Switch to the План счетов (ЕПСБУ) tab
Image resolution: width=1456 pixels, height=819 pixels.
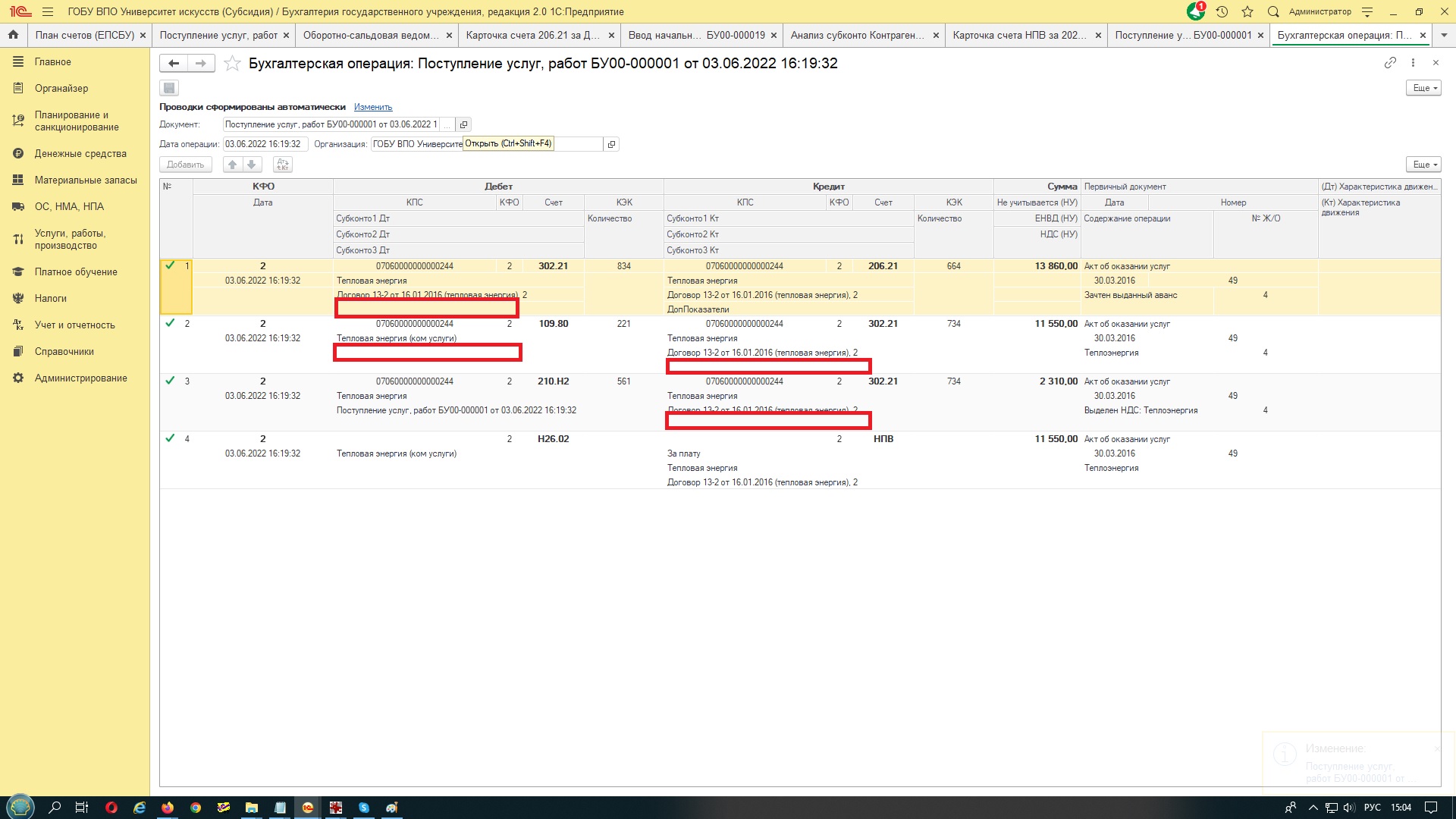[84, 35]
